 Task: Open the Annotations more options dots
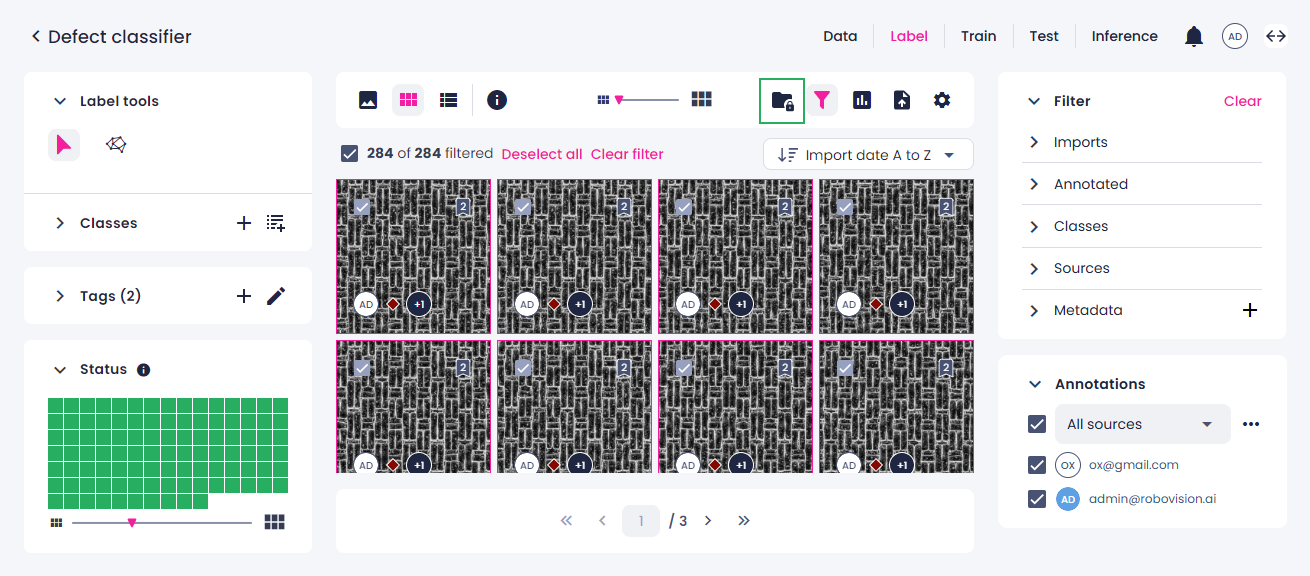tap(1251, 424)
